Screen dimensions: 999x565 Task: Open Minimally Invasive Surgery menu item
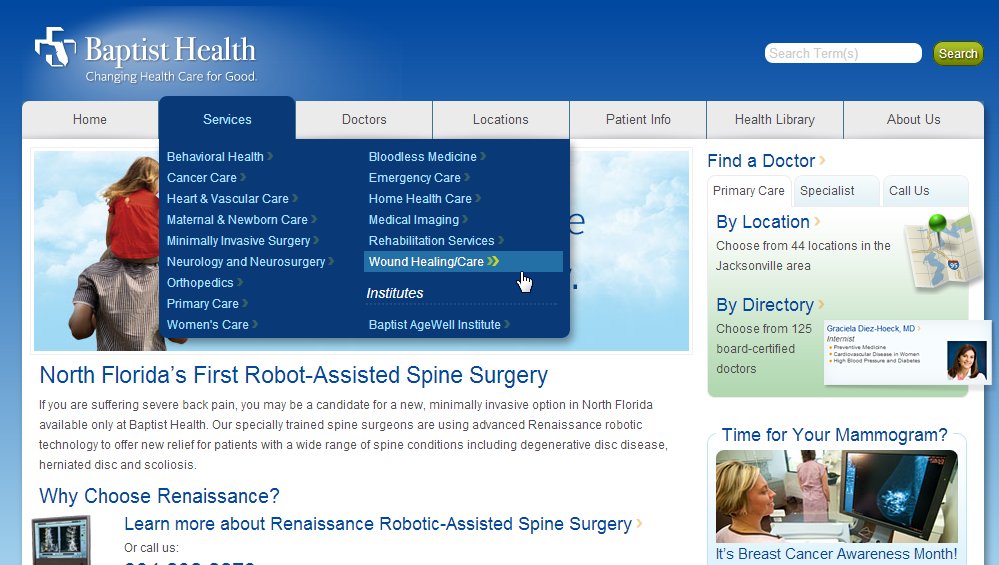tap(238, 241)
